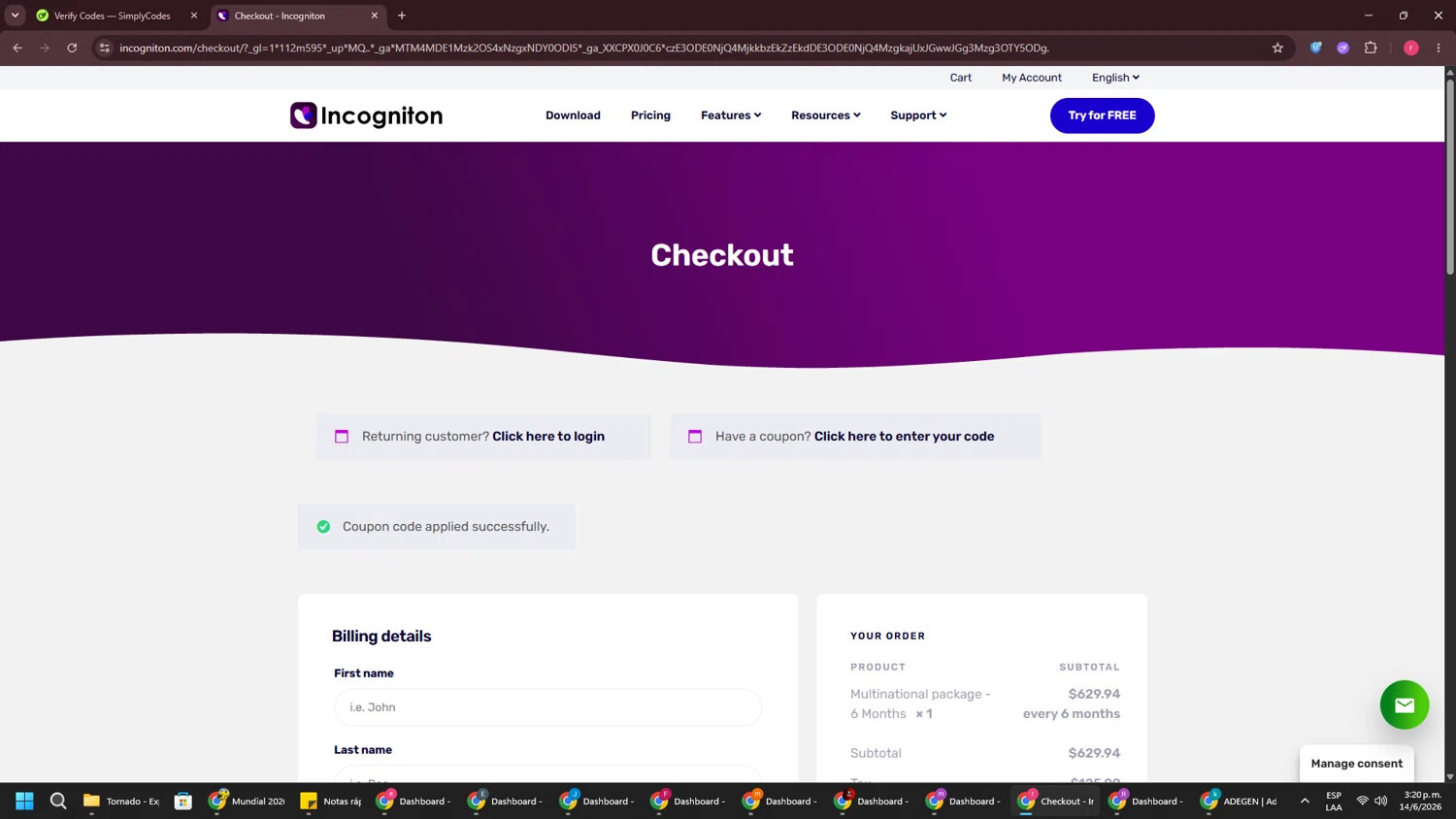Switch to the Verify Codes — SimplyCodes tab
Screen dimensions: 1456x819
(113, 16)
